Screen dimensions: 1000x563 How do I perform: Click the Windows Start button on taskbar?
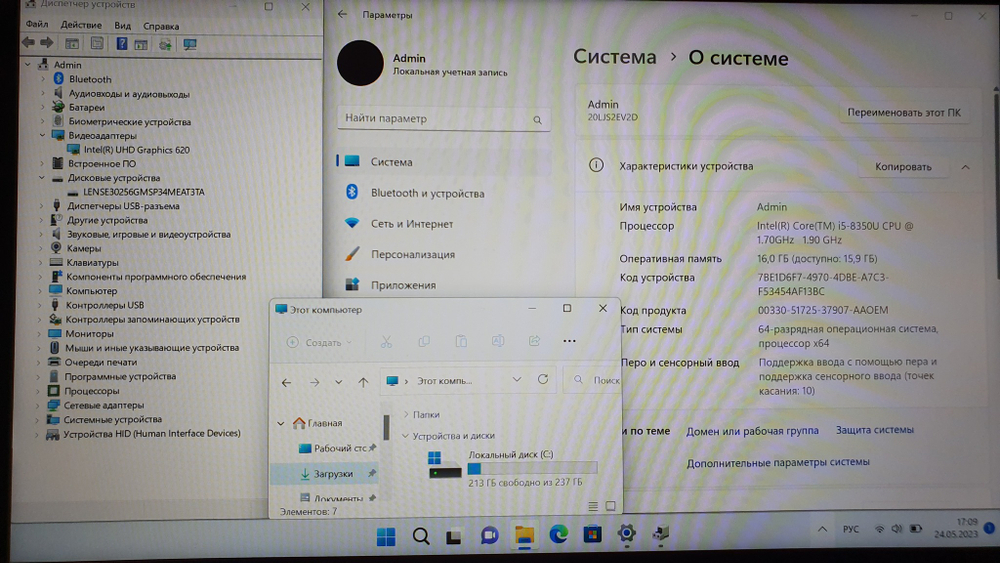[x=386, y=536]
